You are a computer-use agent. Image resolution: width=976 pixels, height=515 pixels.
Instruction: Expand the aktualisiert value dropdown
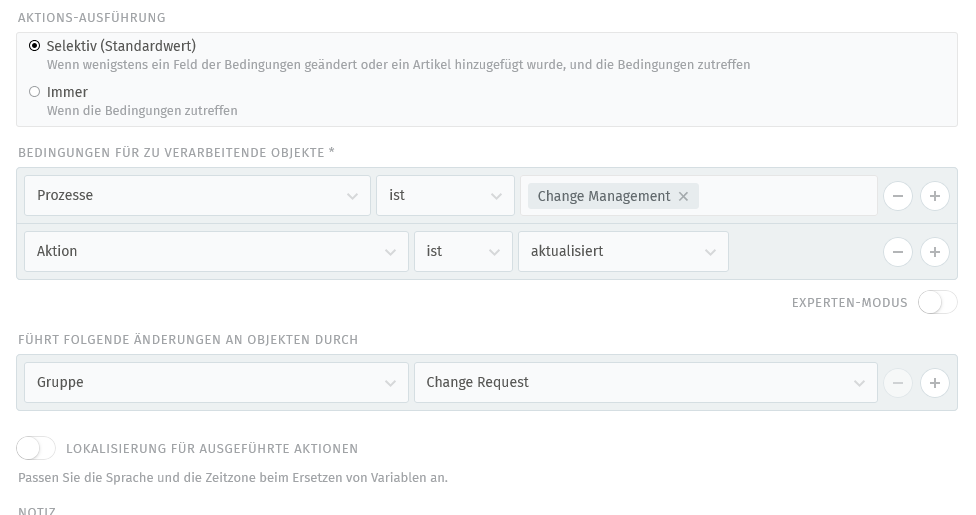point(623,252)
